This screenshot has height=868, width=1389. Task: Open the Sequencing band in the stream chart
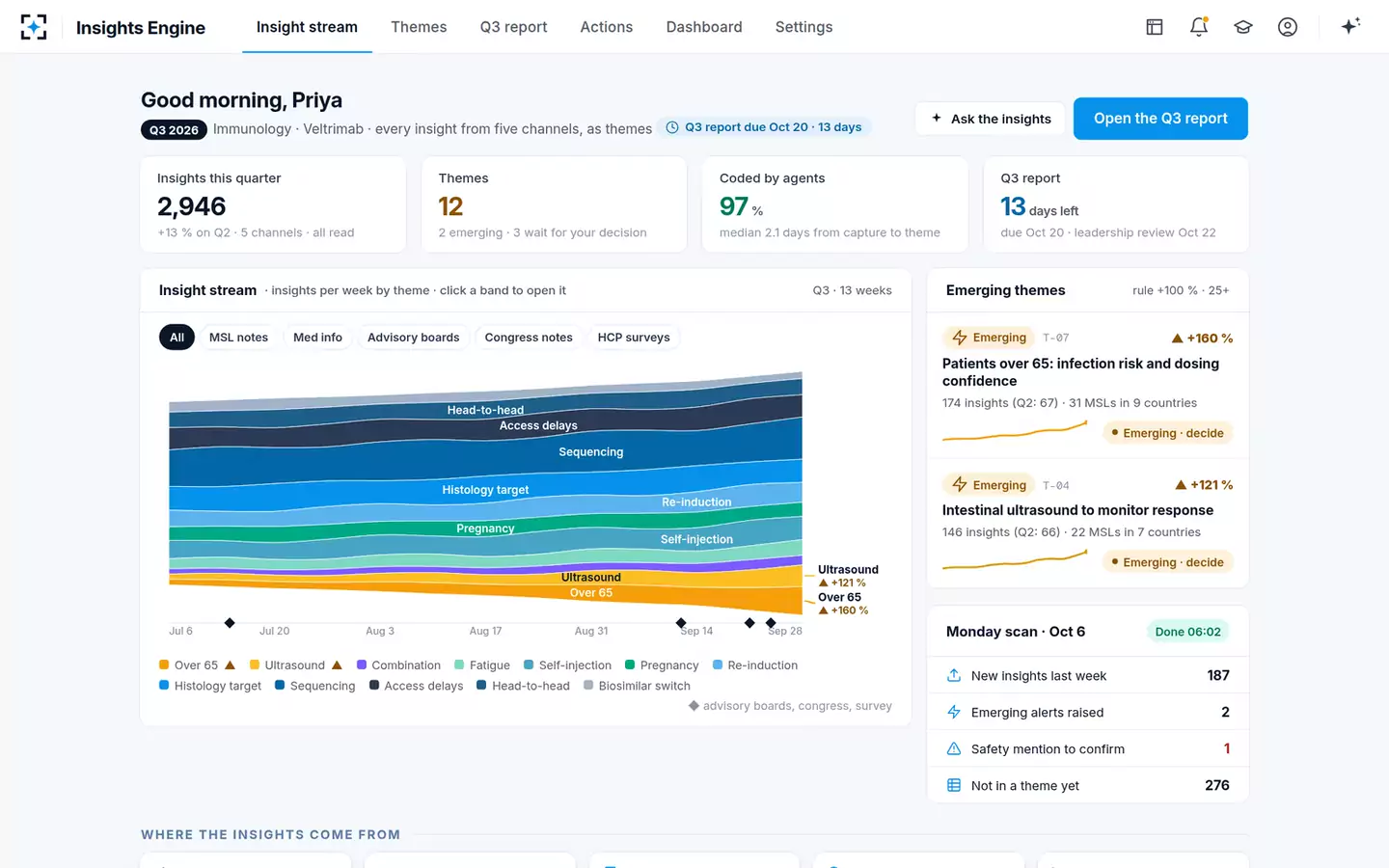pos(591,452)
